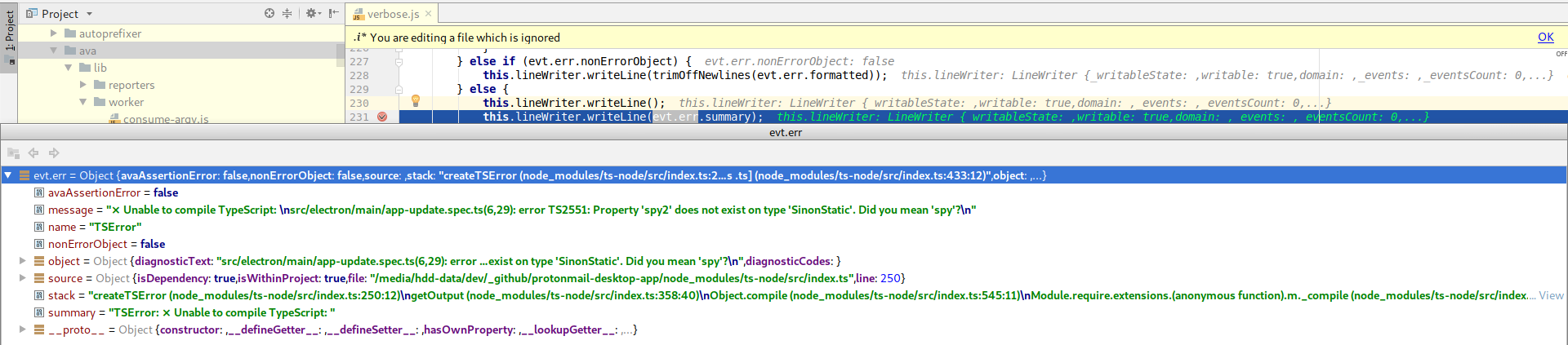Click the JS file icon on verbose.js tab

click(x=359, y=14)
